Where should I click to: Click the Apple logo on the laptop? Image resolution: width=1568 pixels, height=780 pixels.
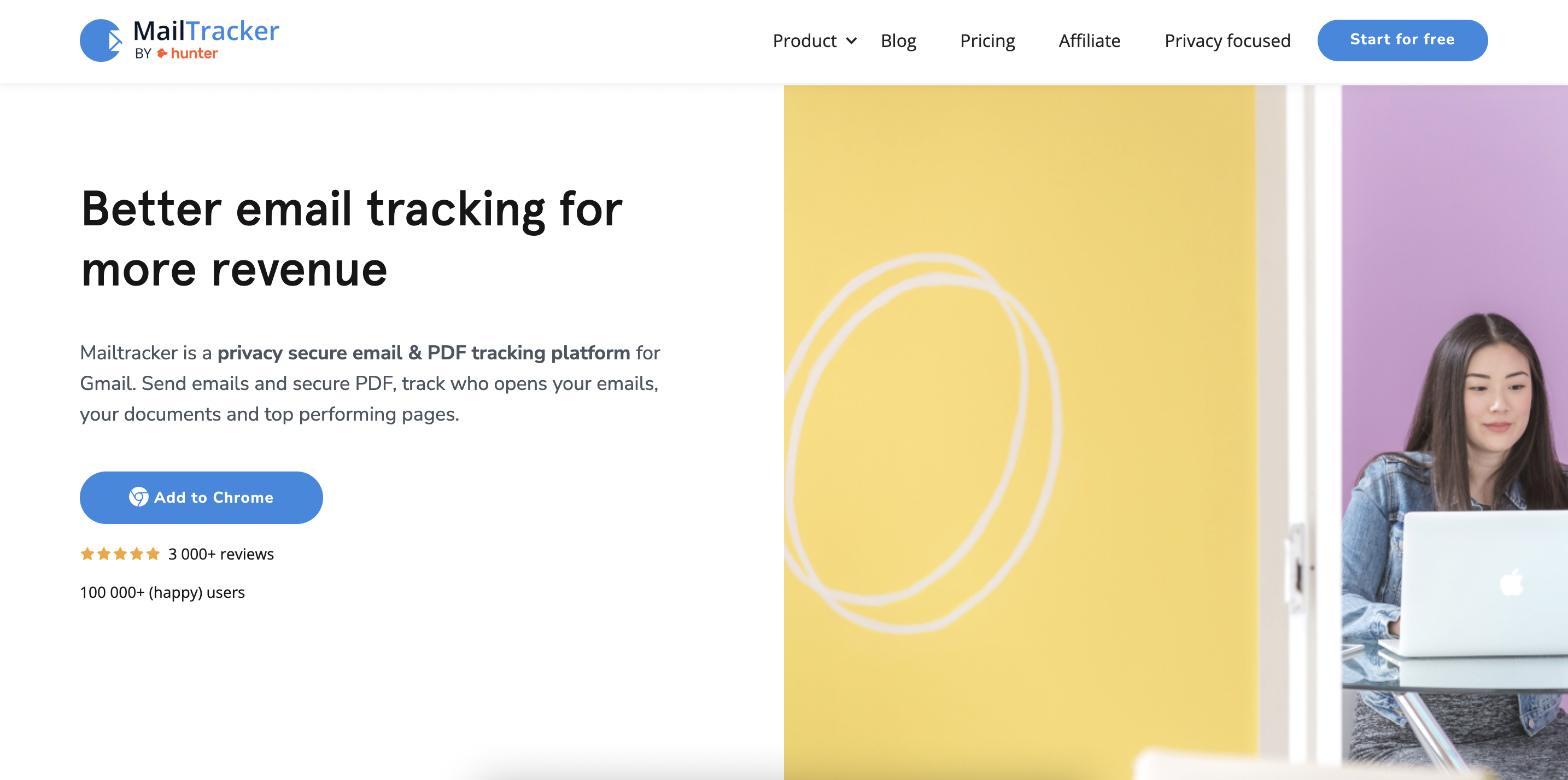(1511, 583)
